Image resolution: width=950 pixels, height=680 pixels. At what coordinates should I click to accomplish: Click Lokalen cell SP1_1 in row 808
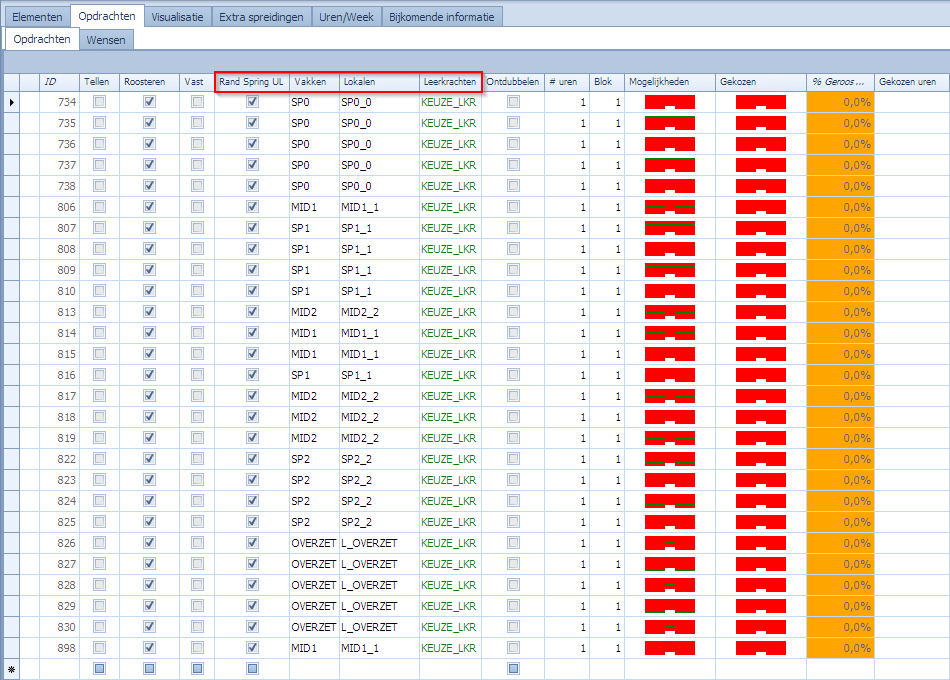coord(379,249)
